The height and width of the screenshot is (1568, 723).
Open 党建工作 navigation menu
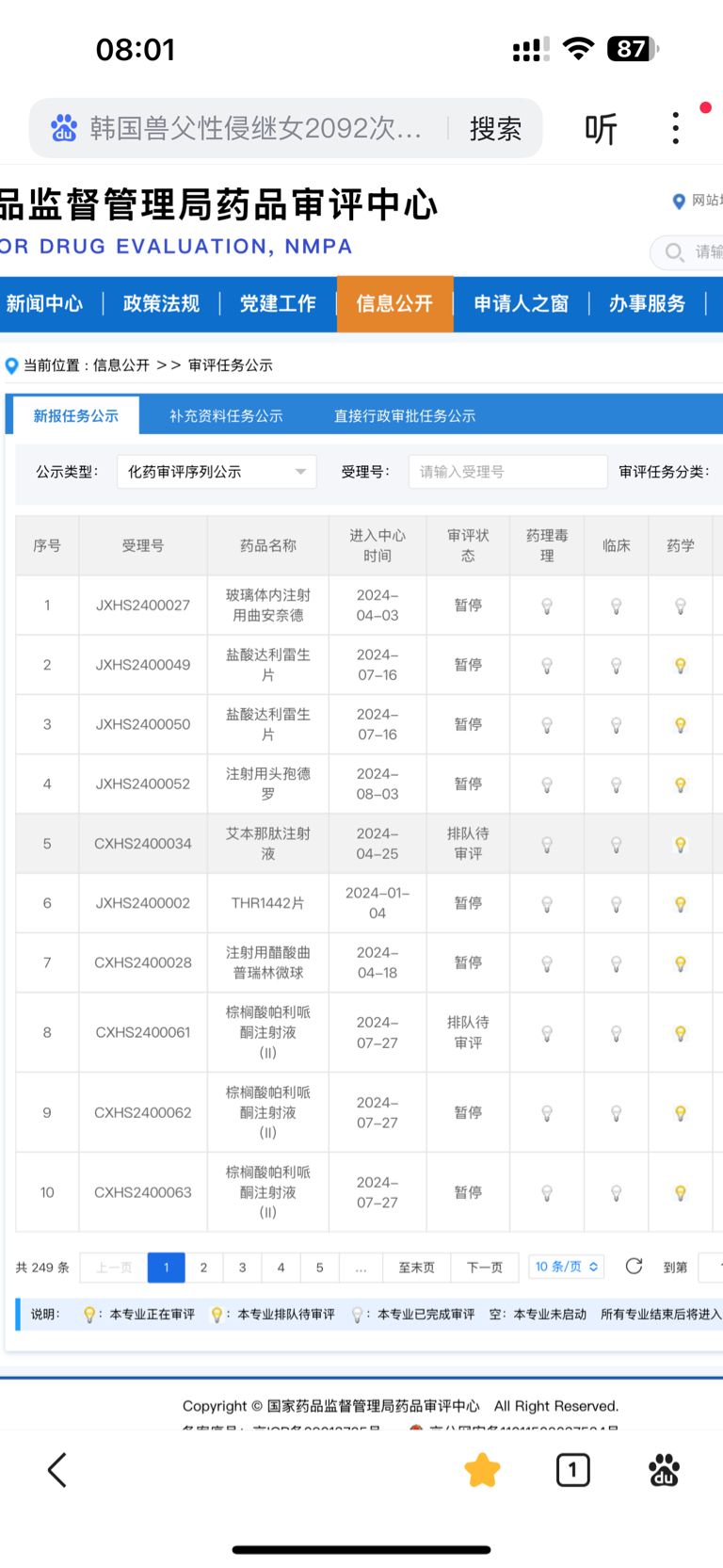278,303
